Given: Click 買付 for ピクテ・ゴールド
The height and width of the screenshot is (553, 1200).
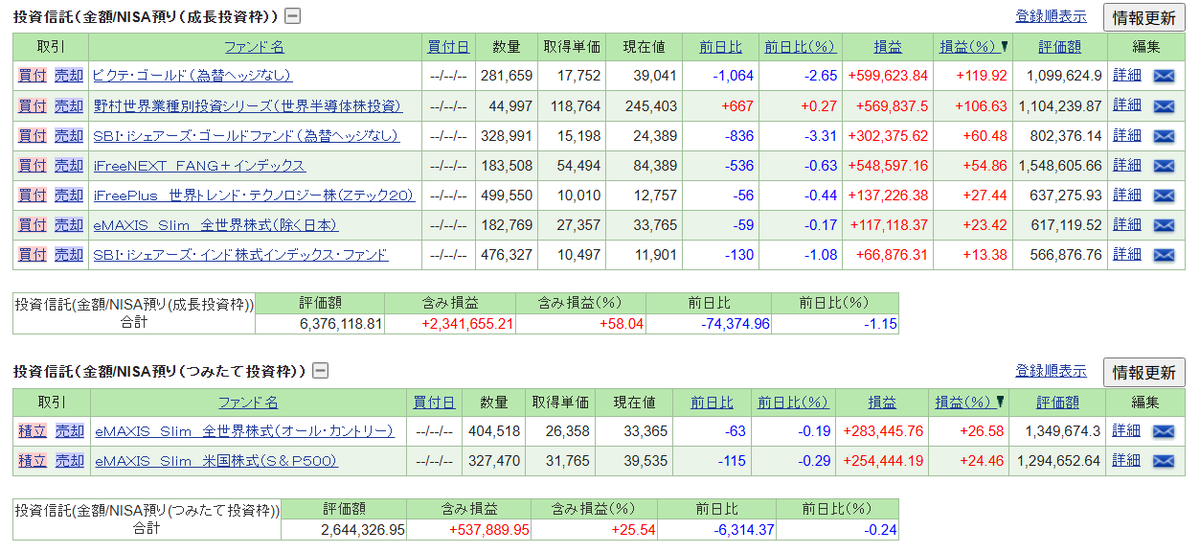Looking at the screenshot, I should tap(32, 76).
